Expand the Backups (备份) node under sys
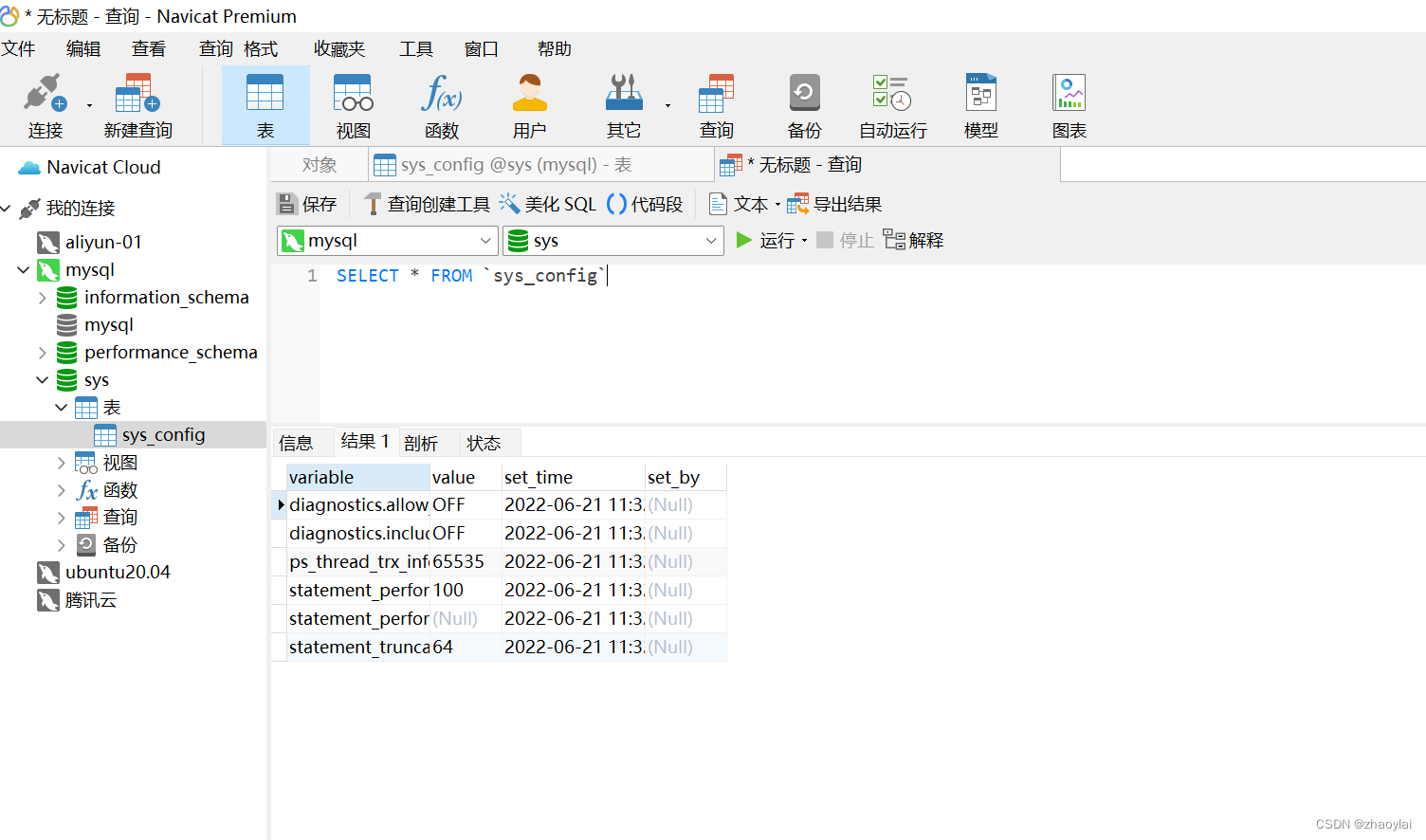 click(x=62, y=545)
